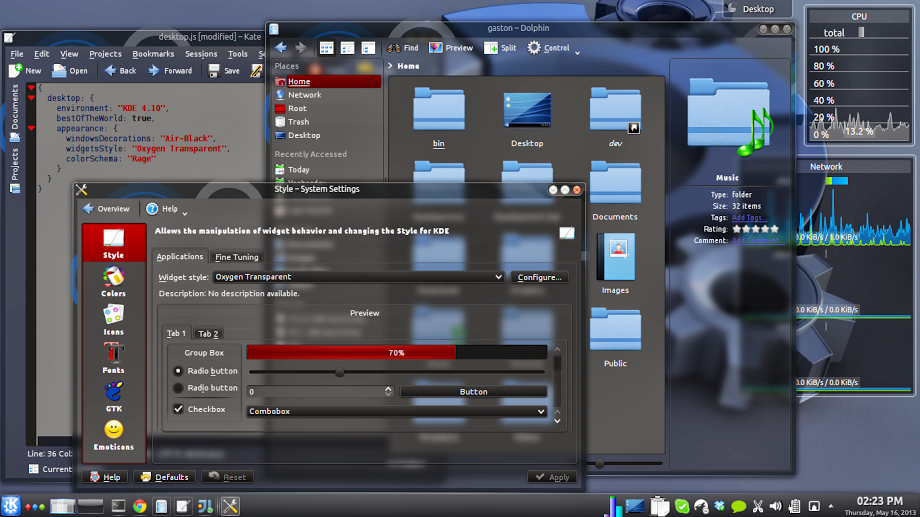The image size is (920, 517).
Task: Switch Dolphin to Icons view mode
Action: [326, 48]
